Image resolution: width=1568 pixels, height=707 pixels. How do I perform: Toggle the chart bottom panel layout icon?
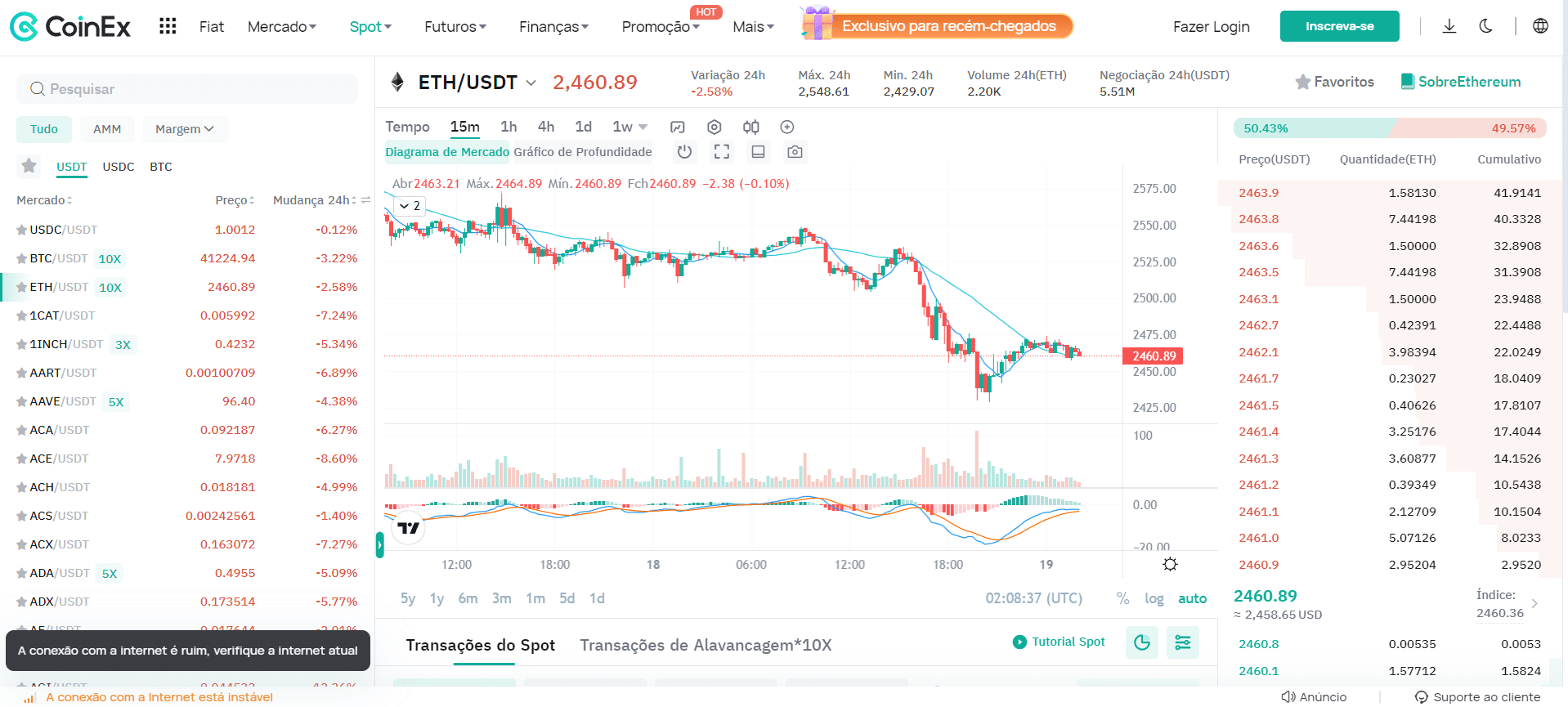point(758,151)
